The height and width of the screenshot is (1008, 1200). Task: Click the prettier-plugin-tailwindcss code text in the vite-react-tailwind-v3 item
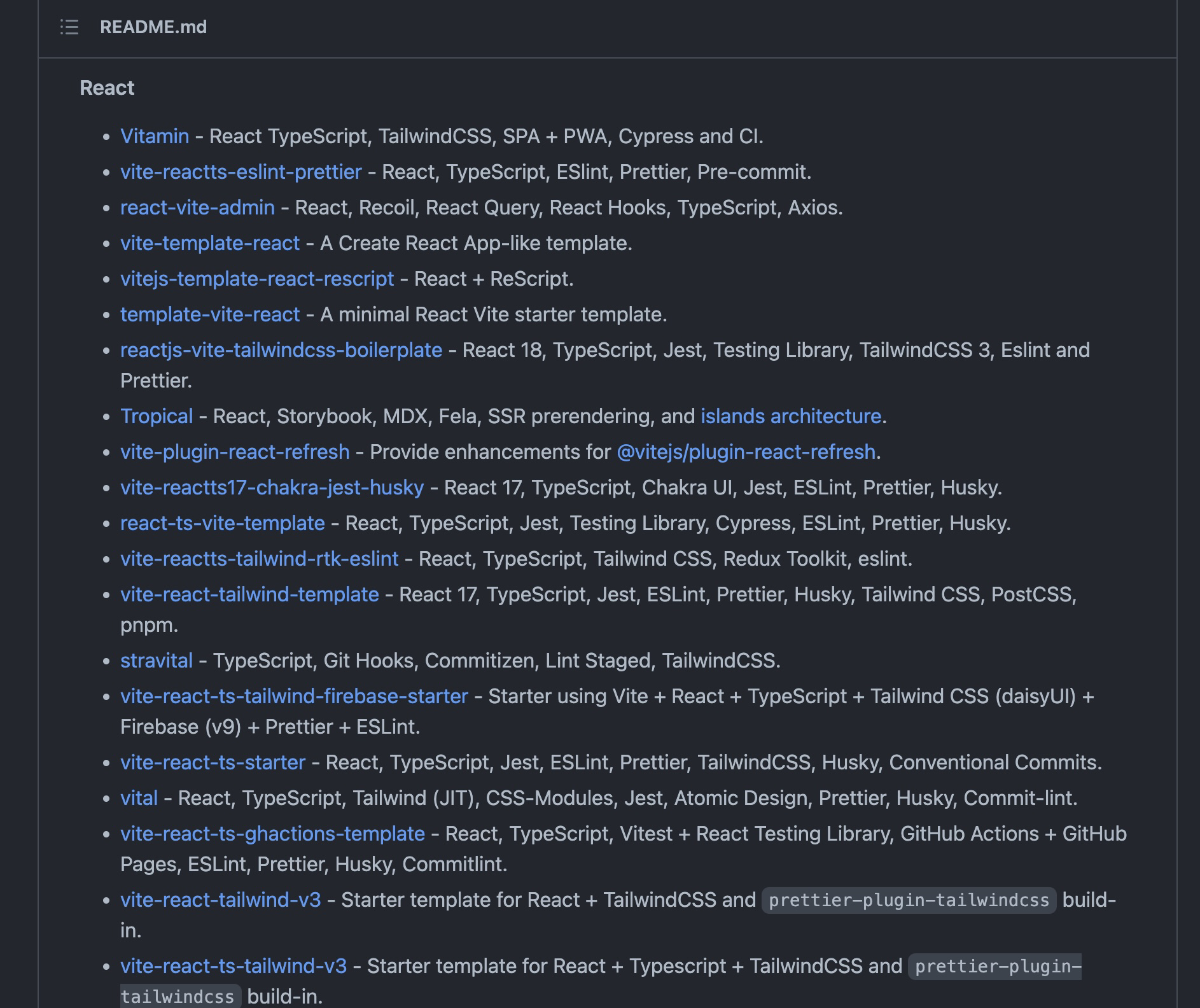pos(909,900)
